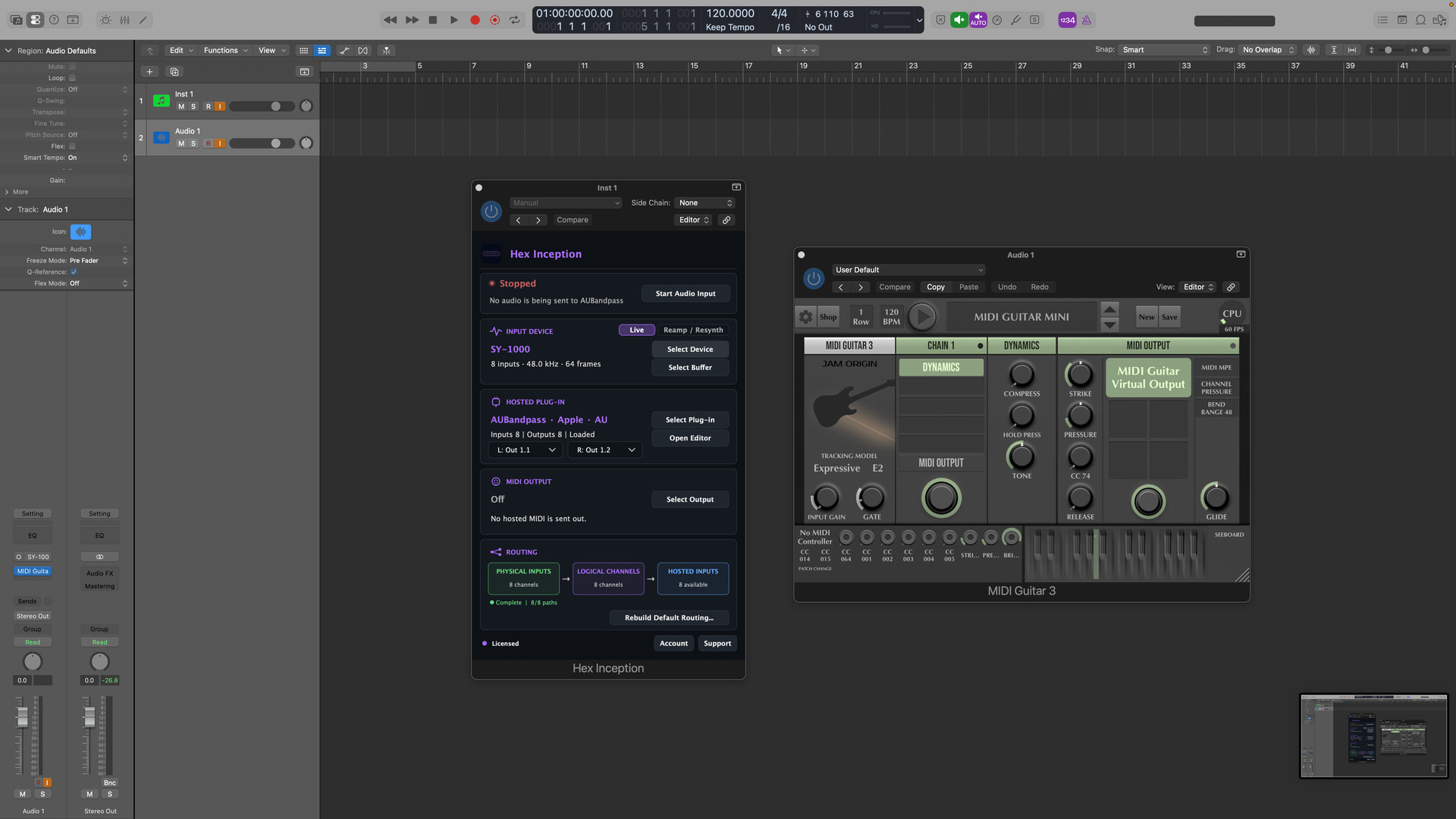Click the waveform track icon in Inspector
1456x819 pixels.
(80, 231)
